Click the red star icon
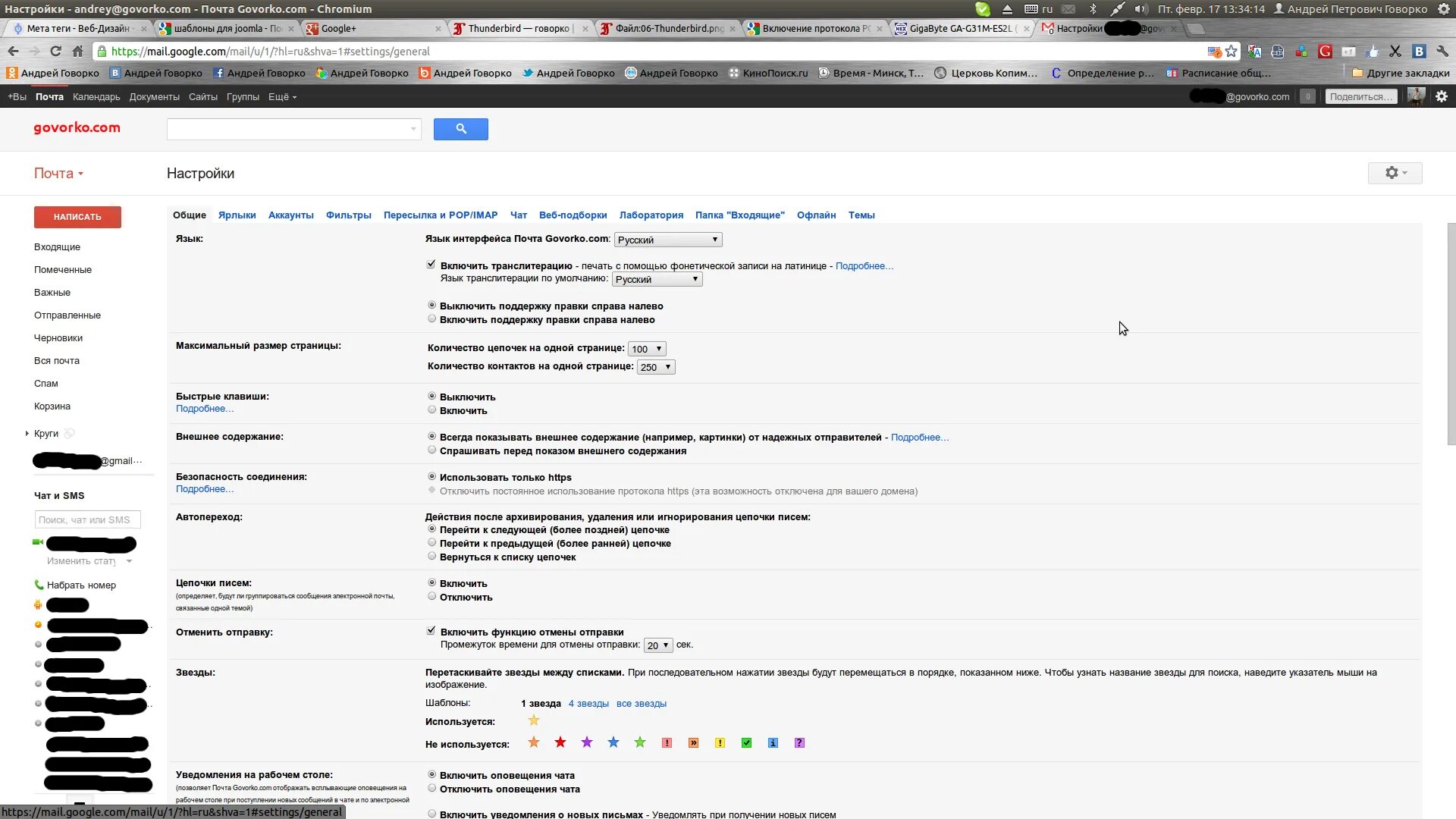The image size is (1456, 819). pyautogui.click(x=560, y=742)
